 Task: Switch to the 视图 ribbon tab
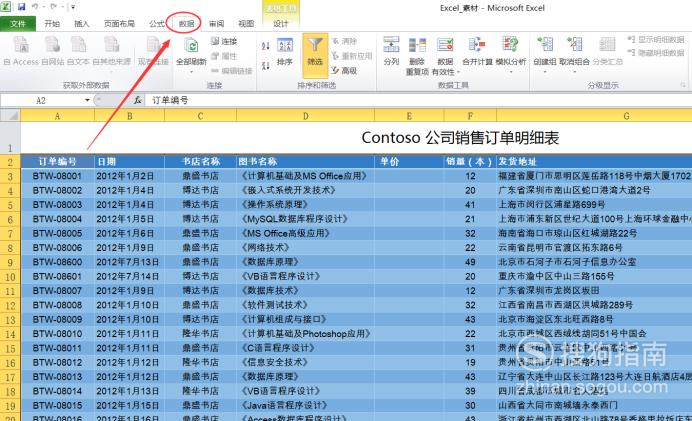[x=246, y=23]
